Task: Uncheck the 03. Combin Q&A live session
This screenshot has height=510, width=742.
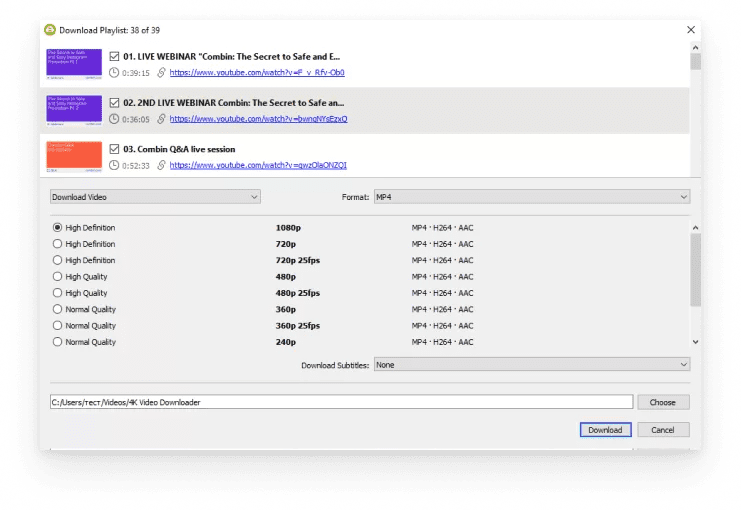Action: (114, 149)
